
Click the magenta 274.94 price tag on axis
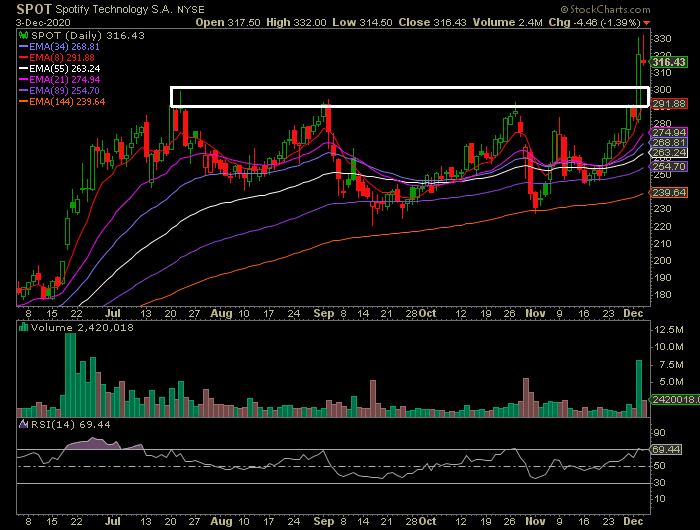(668, 133)
